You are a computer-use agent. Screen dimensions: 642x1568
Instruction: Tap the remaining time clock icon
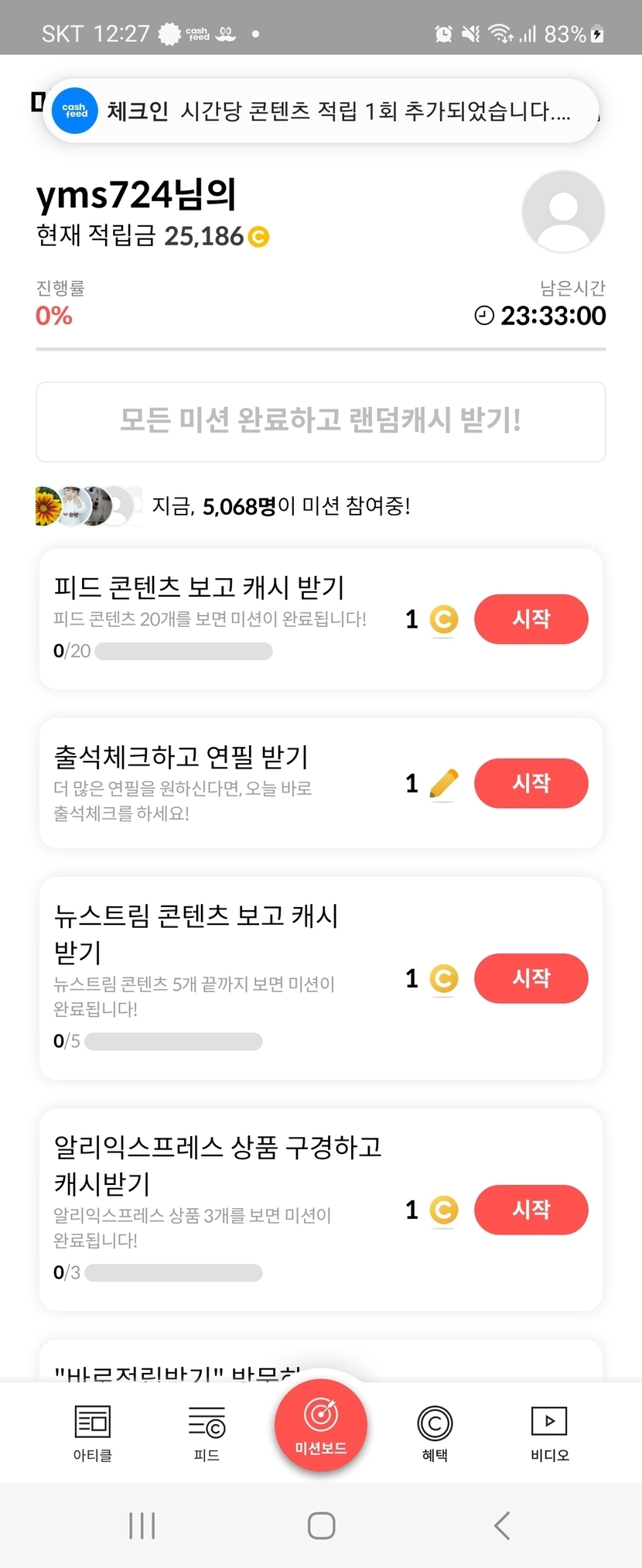[484, 316]
